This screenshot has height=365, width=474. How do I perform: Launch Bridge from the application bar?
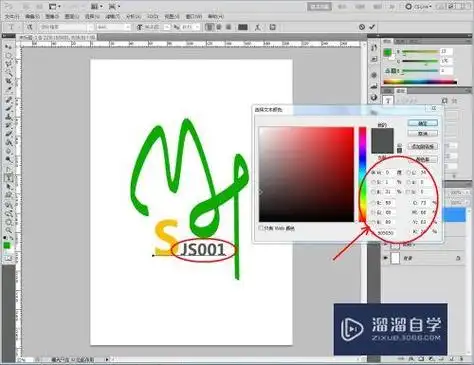point(25,6)
